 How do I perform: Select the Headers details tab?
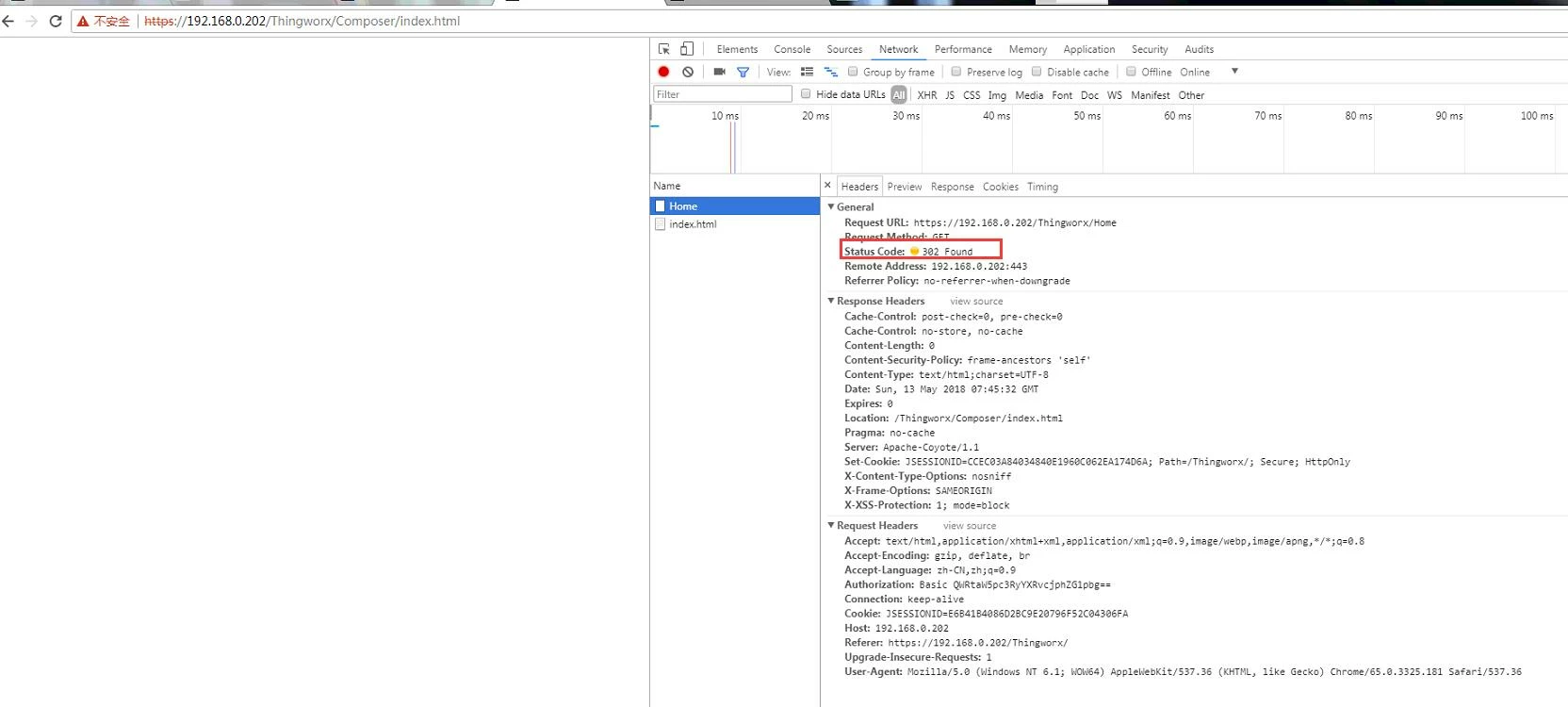pos(859,187)
